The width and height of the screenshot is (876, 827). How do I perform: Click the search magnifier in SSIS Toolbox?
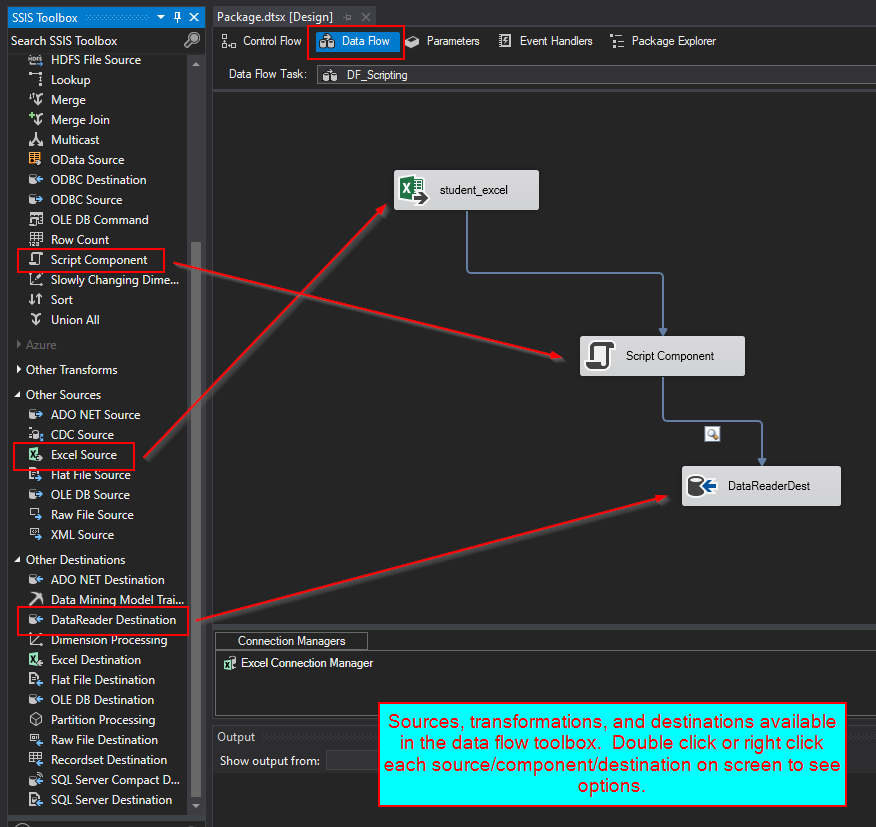pos(192,40)
